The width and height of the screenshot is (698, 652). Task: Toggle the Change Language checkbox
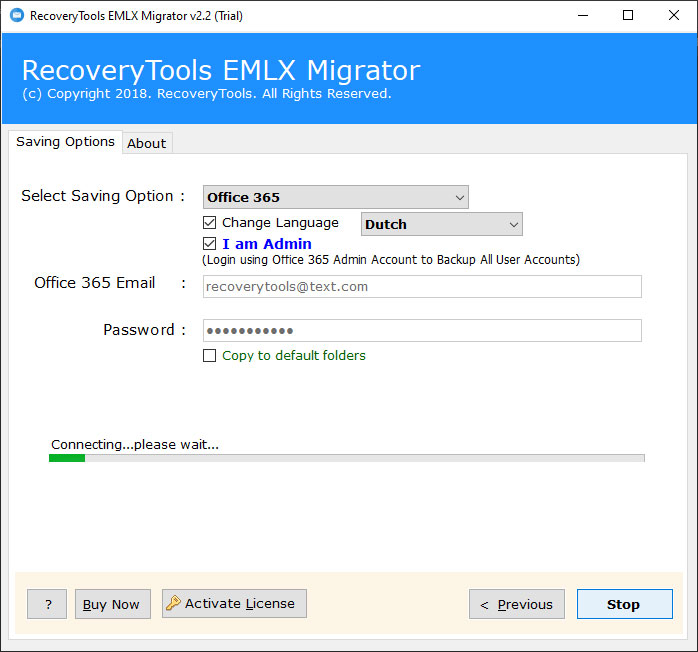[x=209, y=222]
